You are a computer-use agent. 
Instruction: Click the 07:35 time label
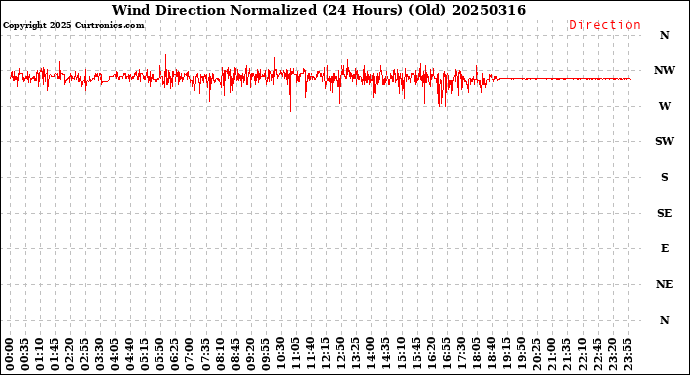pyautogui.click(x=206, y=354)
